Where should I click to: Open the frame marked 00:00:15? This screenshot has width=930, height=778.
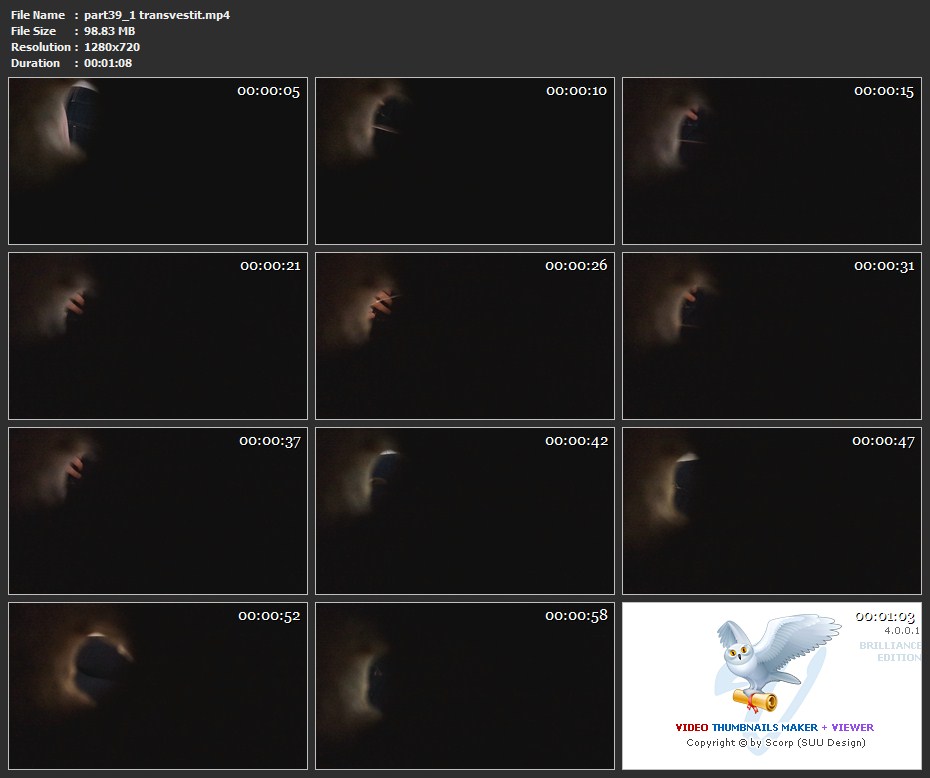point(772,161)
